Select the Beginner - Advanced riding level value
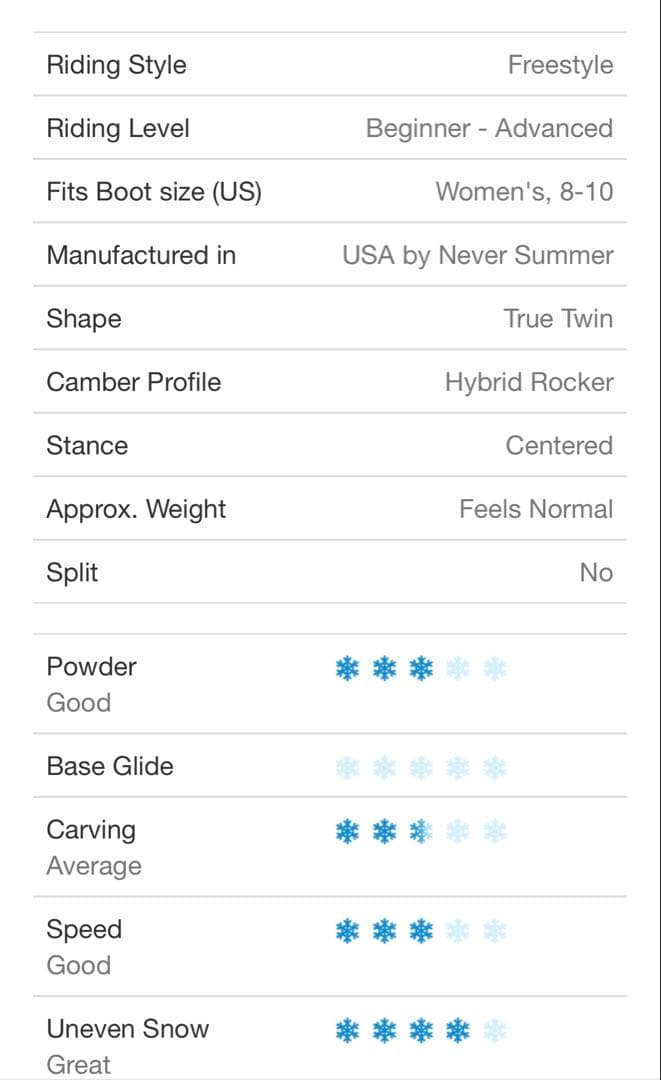The image size is (661, 1080). point(489,128)
